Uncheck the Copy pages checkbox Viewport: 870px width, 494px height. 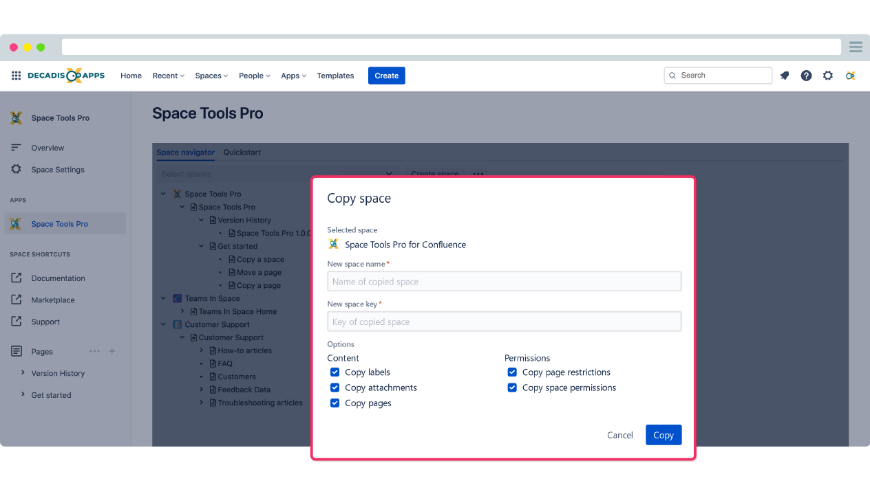tap(335, 403)
